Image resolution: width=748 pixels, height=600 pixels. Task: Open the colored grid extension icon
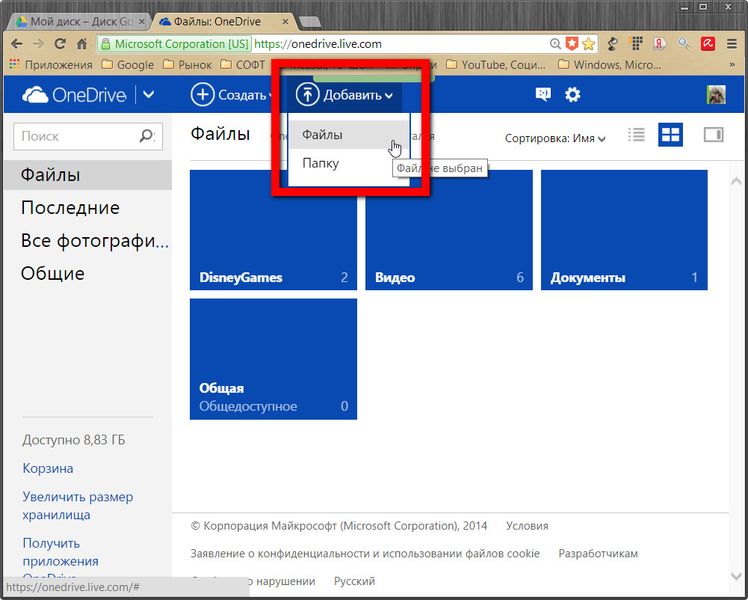636,44
